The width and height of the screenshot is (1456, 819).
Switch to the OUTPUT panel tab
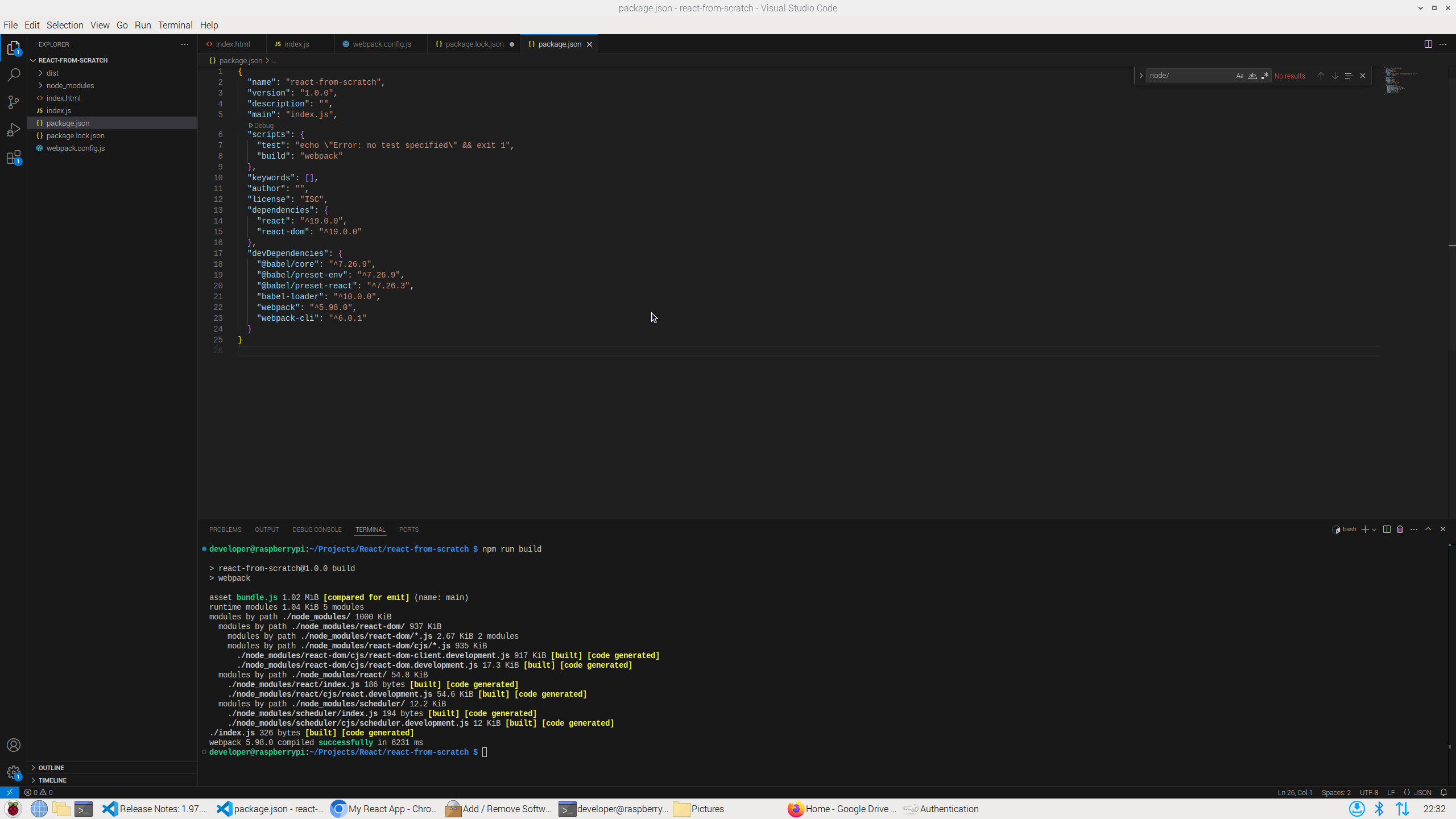click(267, 530)
